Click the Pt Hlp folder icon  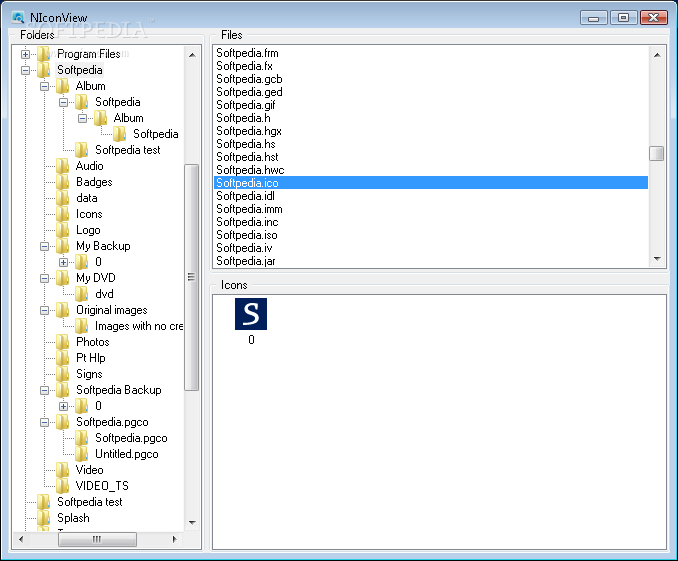pyautogui.click(x=63, y=358)
